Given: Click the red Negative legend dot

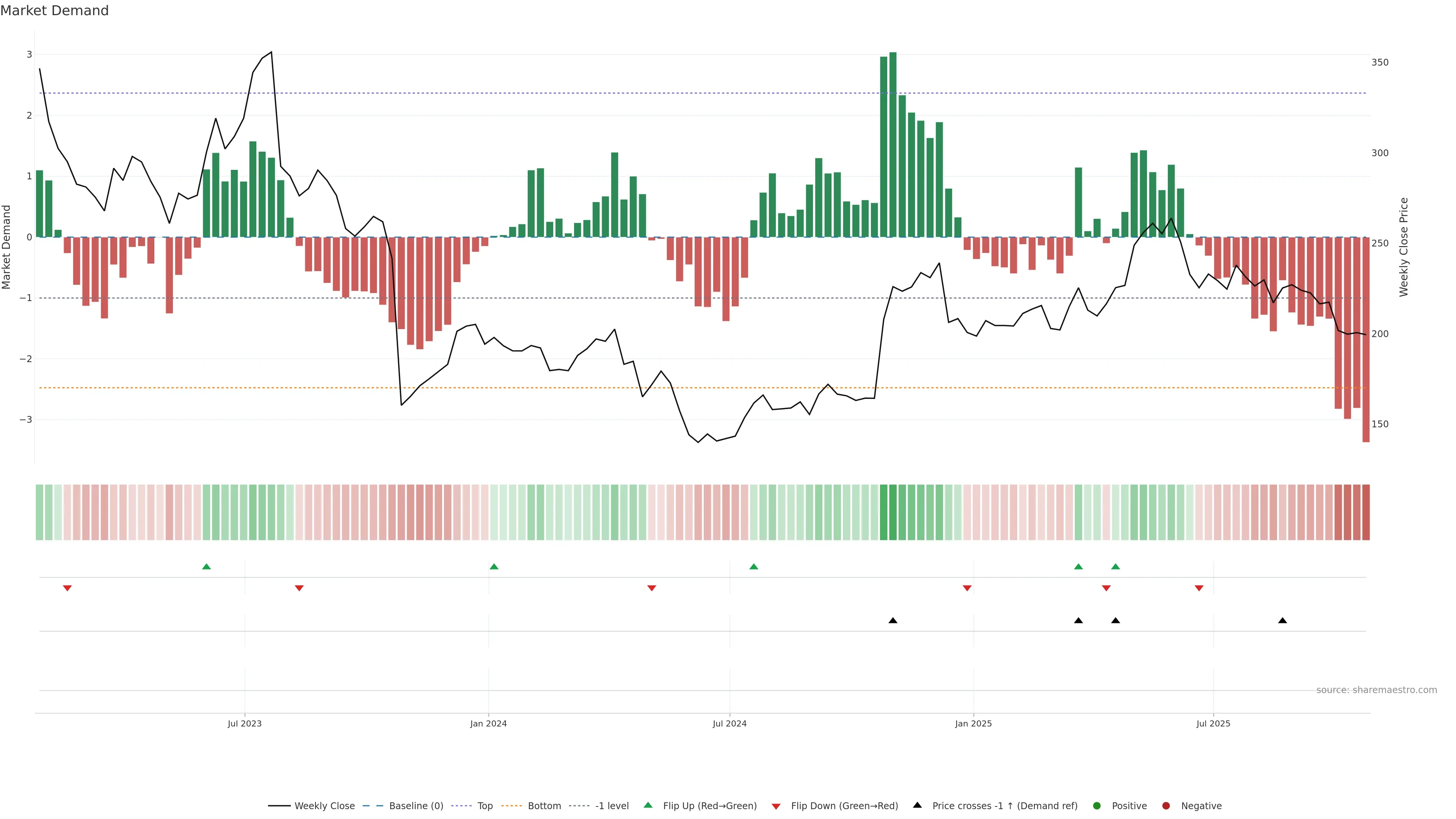Looking at the screenshot, I should pos(1166,806).
